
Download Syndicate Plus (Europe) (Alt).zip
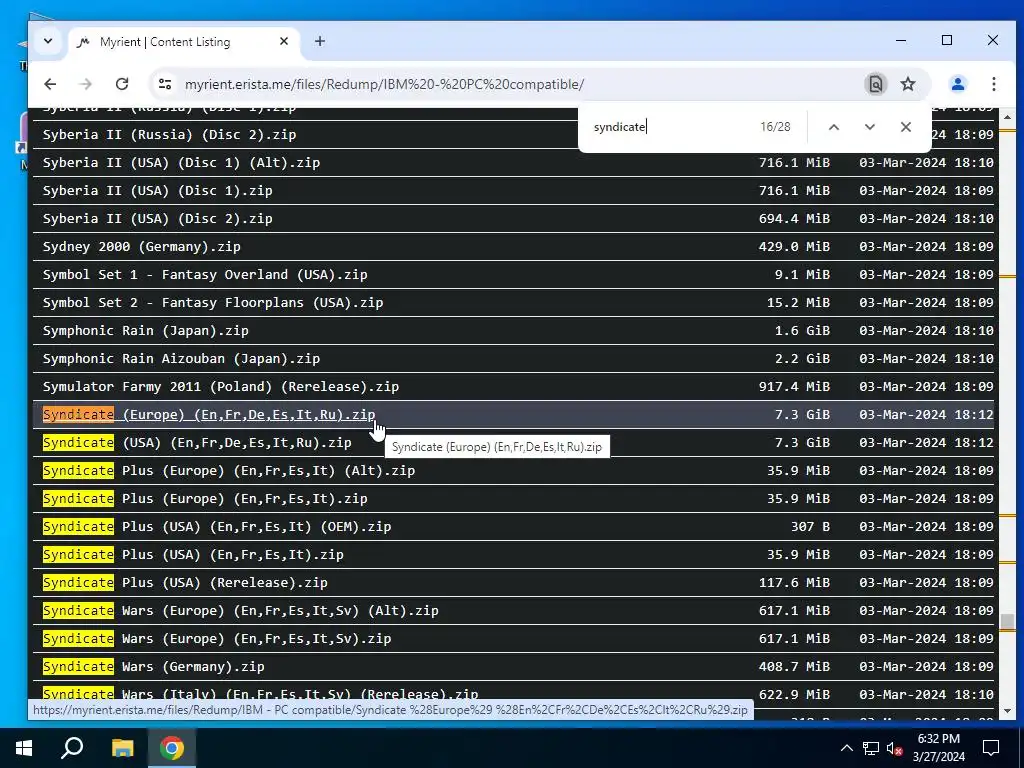(229, 471)
